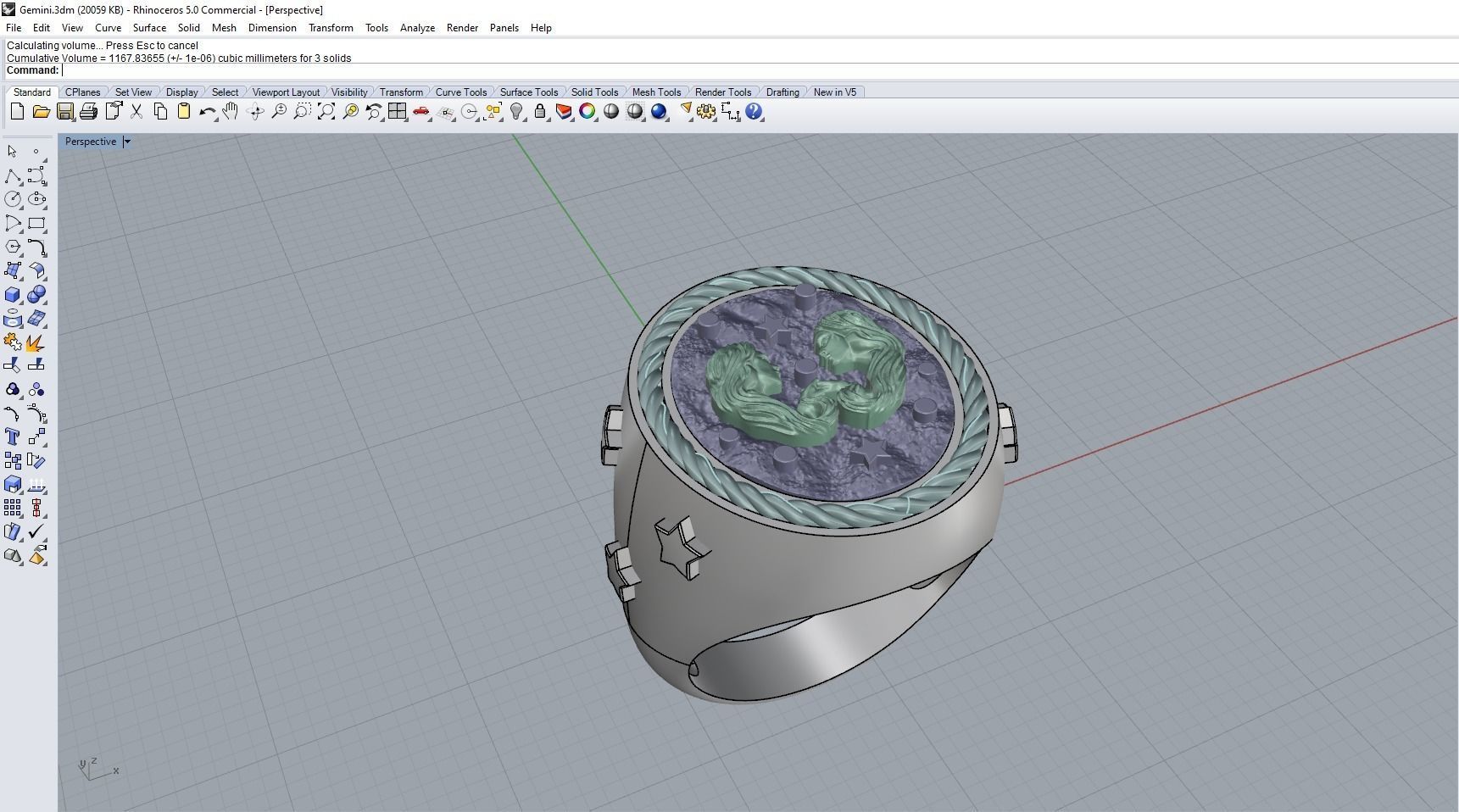Select the Text object tool
Image resolution: width=1459 pixels, height=812 pixels.
pos(13,437)
